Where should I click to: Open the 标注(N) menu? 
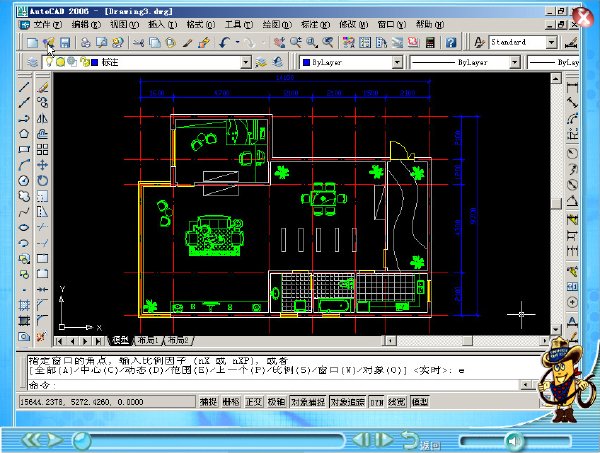(x=315, y=25)
